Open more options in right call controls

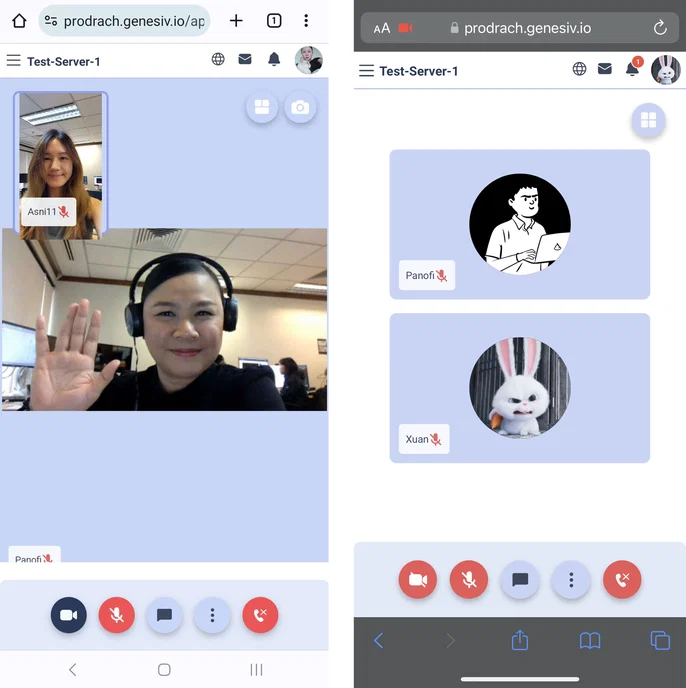tap(571, 580)
